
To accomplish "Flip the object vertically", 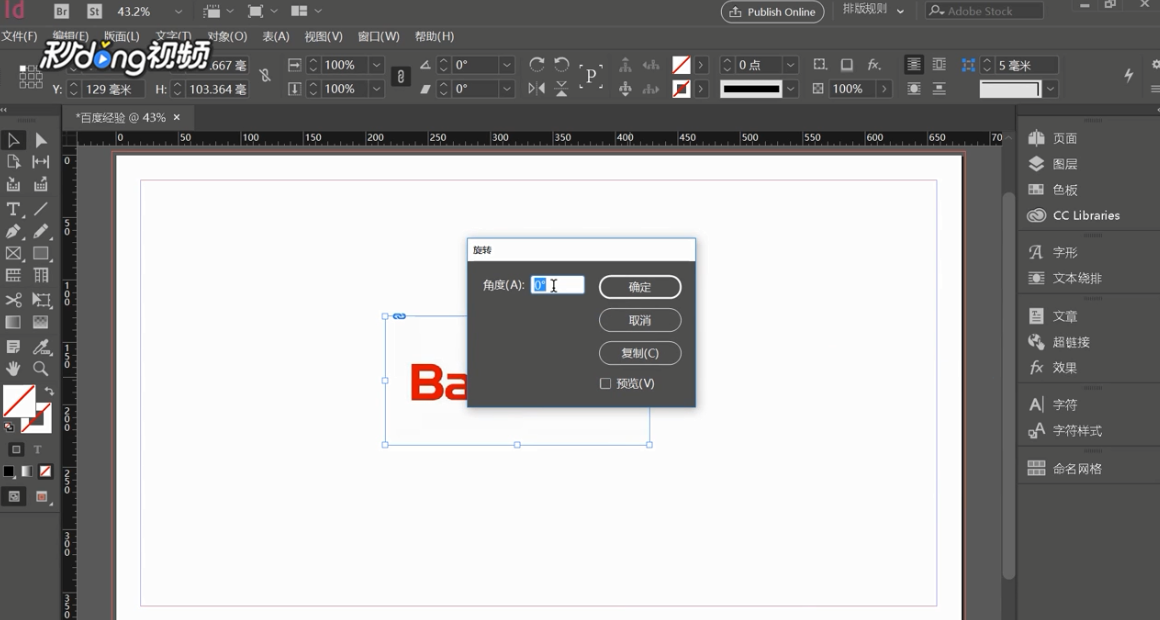I will 562,89.
